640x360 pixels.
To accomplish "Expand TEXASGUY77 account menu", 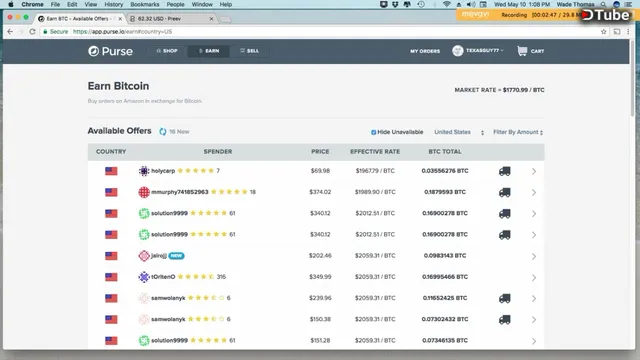I will 485,51.
